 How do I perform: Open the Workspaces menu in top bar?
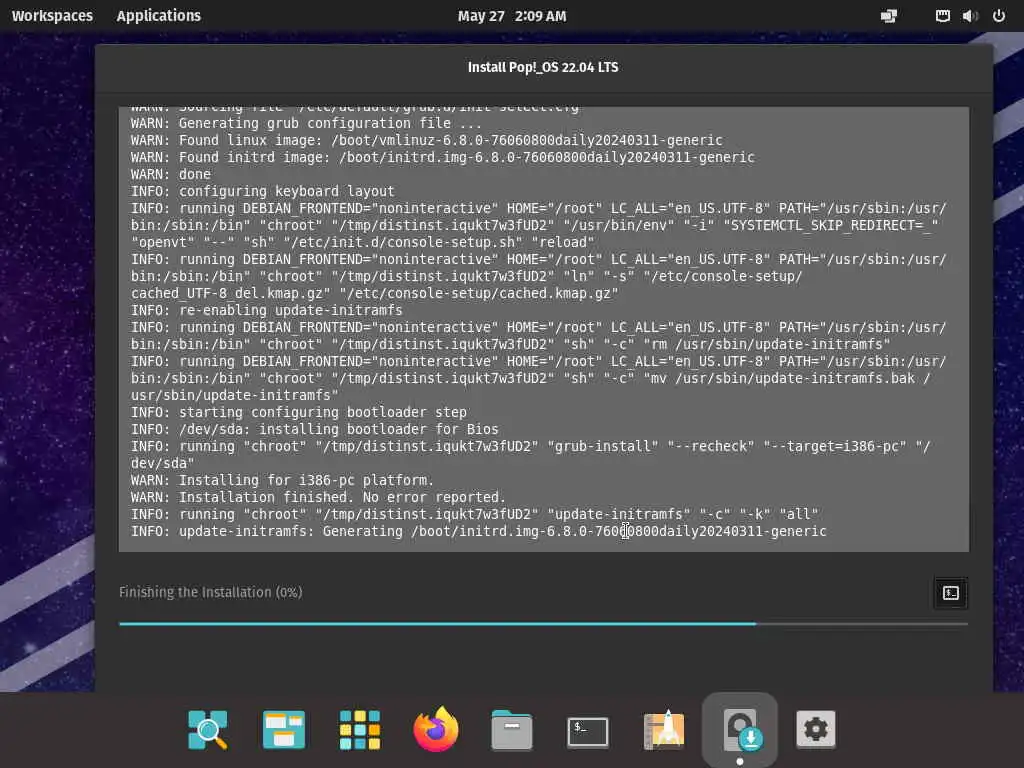coord(52,16)
